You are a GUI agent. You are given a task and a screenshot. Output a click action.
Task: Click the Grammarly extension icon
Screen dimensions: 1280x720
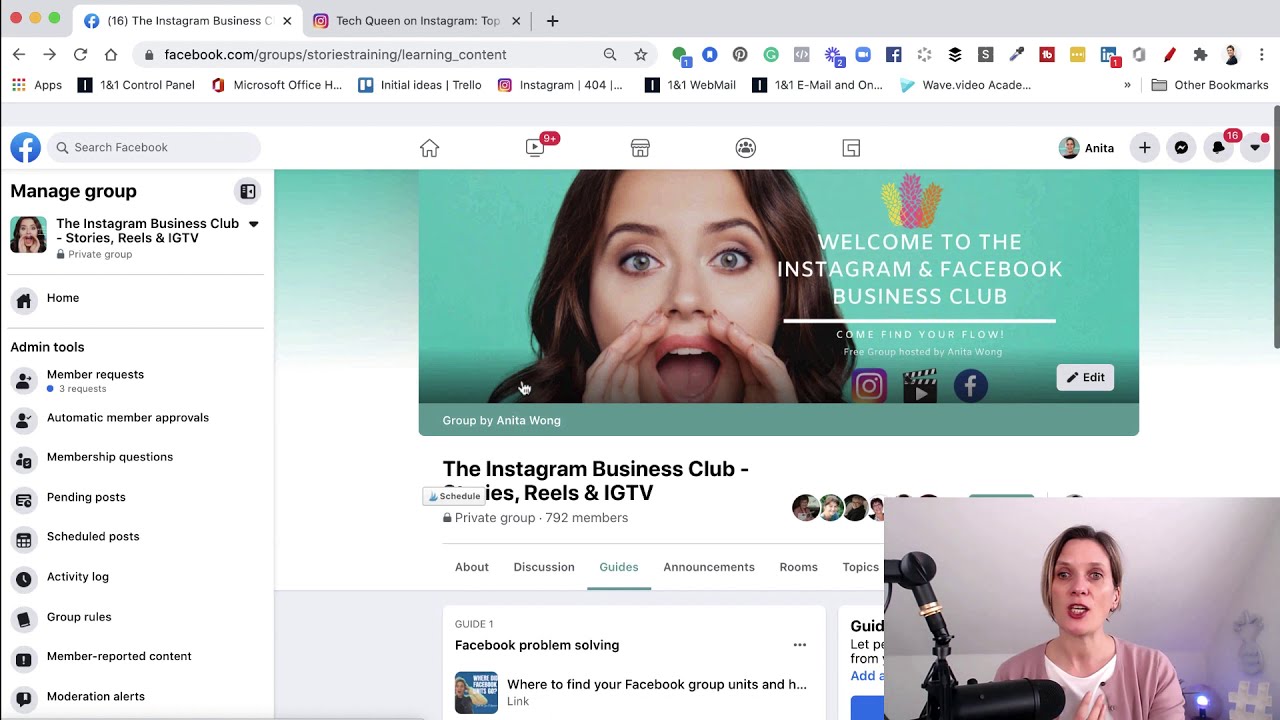point(771,55)
